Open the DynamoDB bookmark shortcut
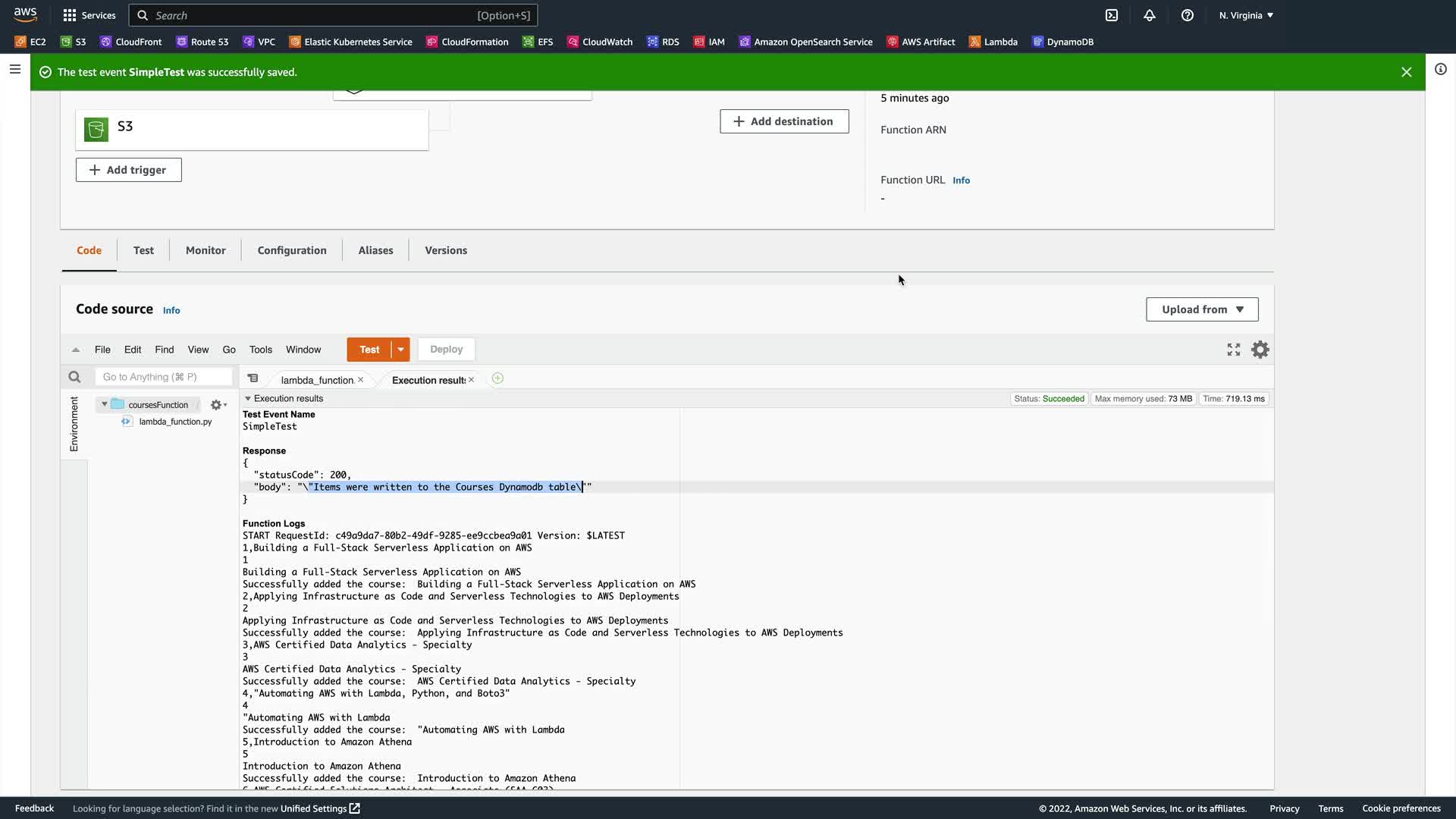Viewport: 1456px width, 819px height. click(x=1062, y=42)
